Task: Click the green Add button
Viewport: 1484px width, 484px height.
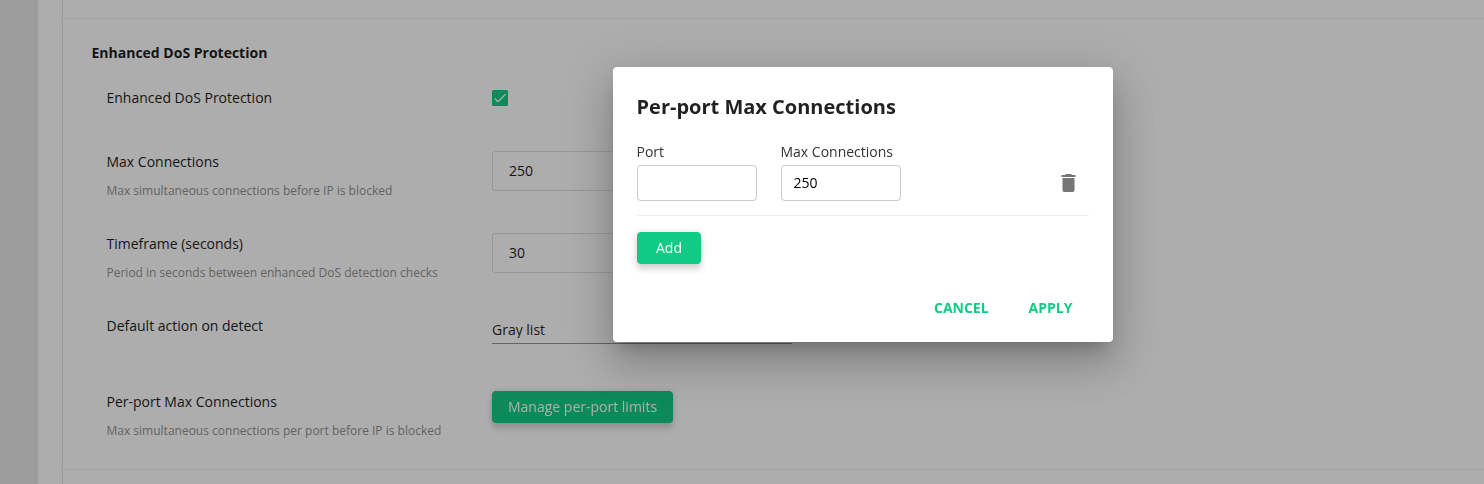Action: (668, 248)
